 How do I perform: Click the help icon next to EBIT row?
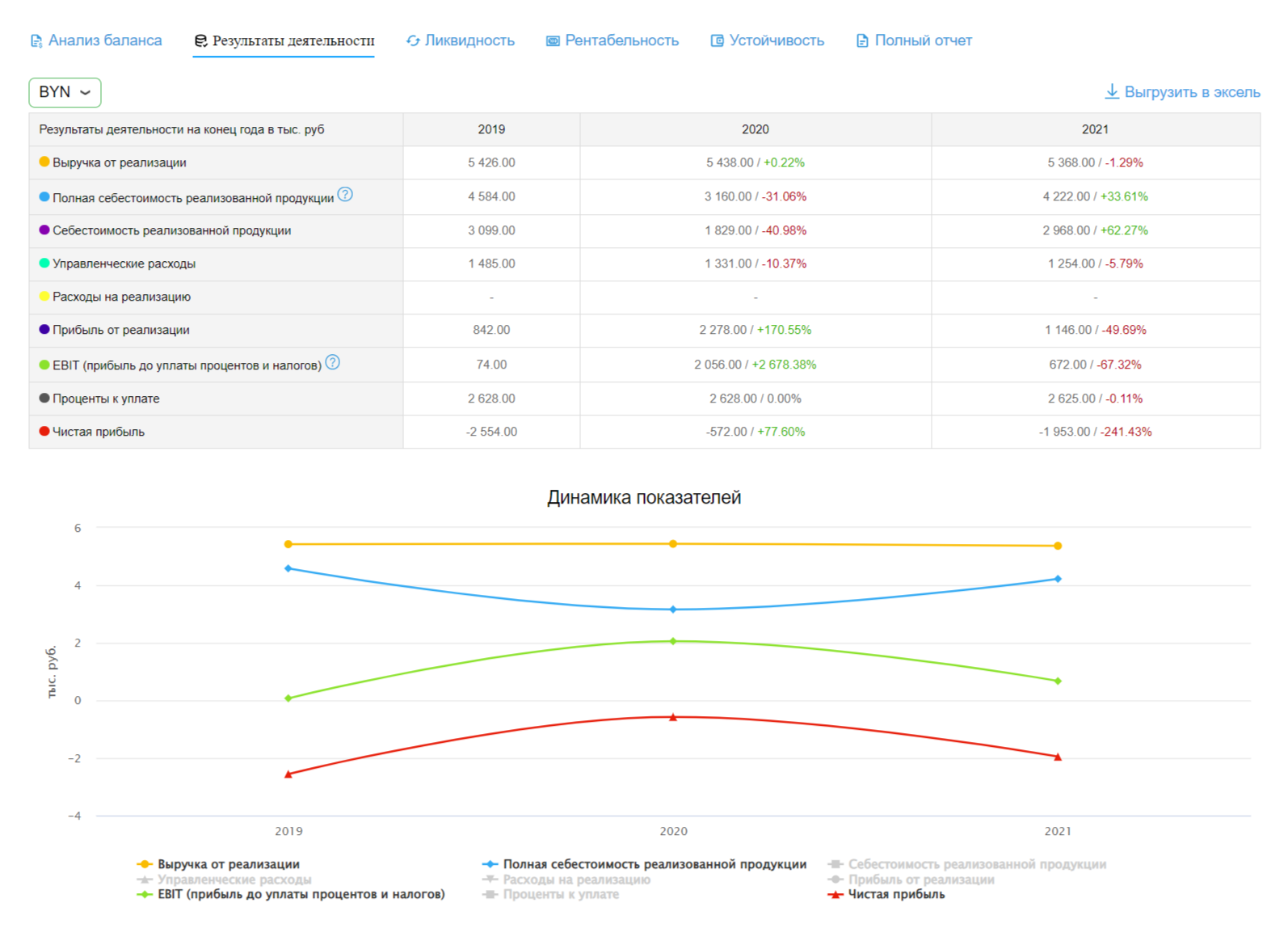(332, 363)
